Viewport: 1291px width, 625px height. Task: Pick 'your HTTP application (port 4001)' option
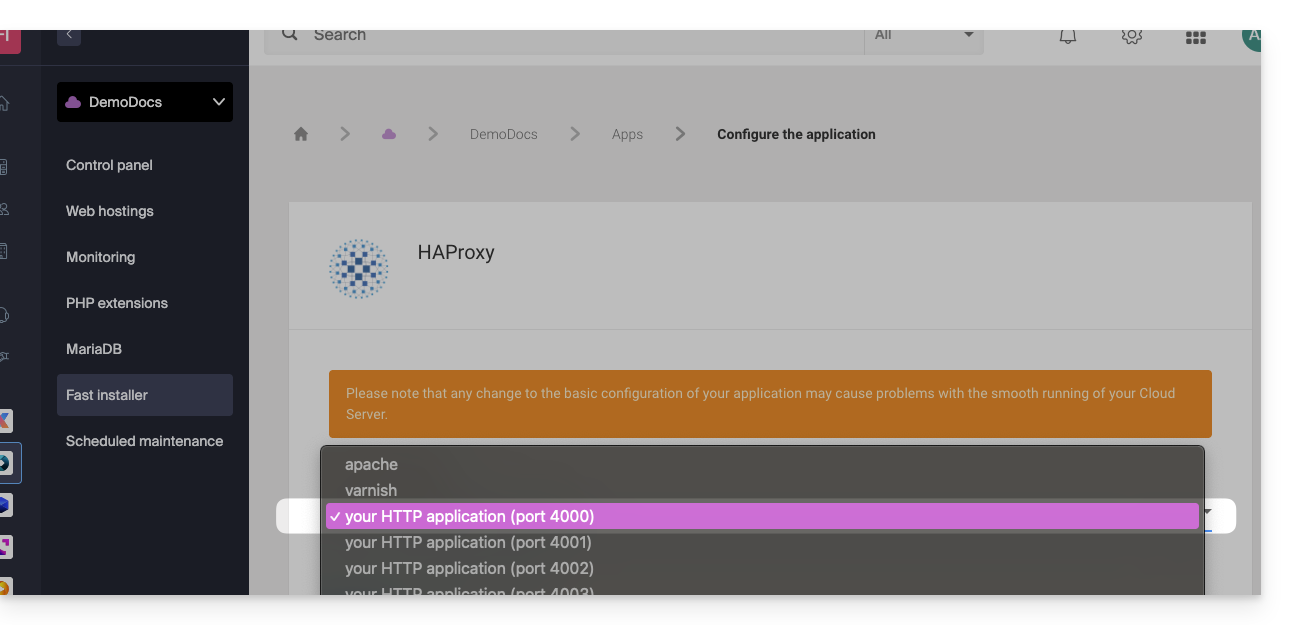tap(468, 542)
